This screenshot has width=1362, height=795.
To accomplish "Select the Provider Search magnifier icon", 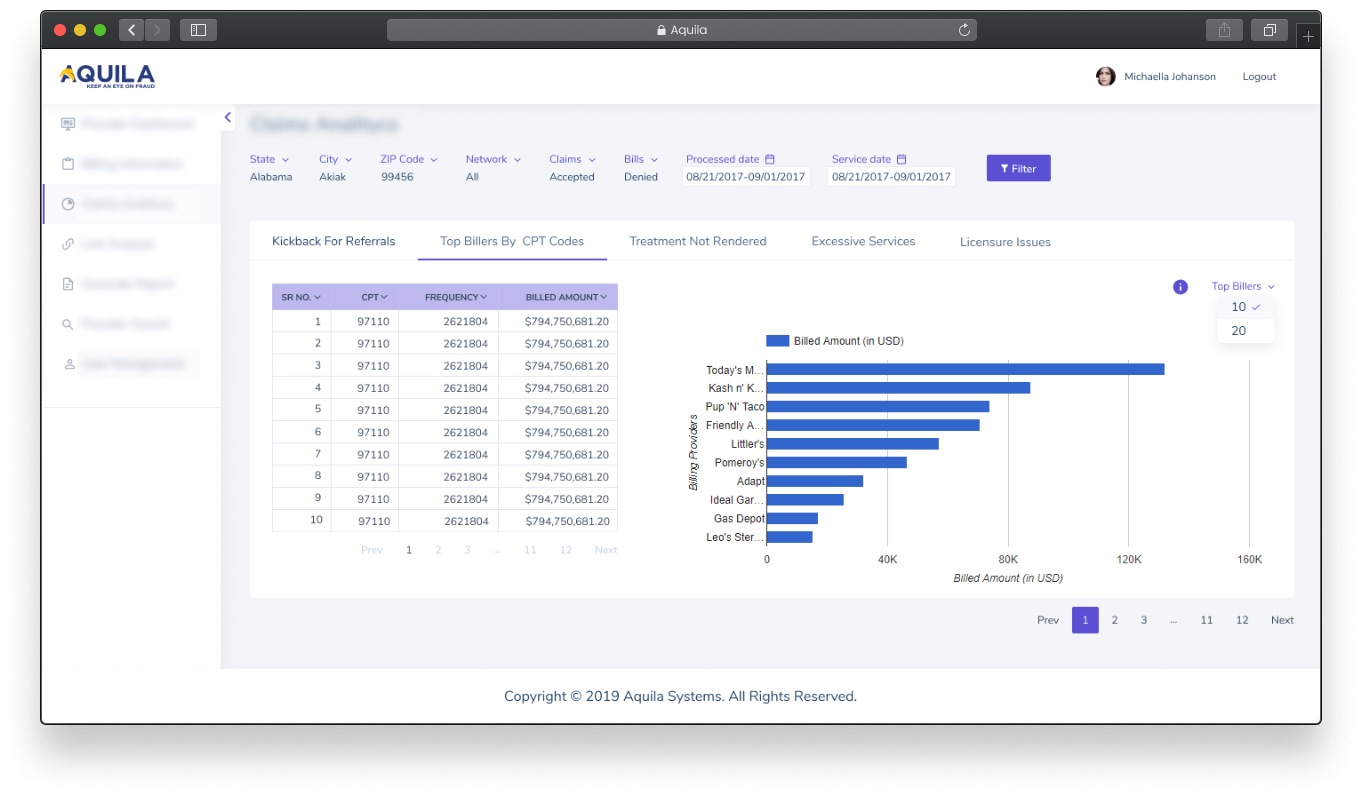I will click(x=66, y=324).
